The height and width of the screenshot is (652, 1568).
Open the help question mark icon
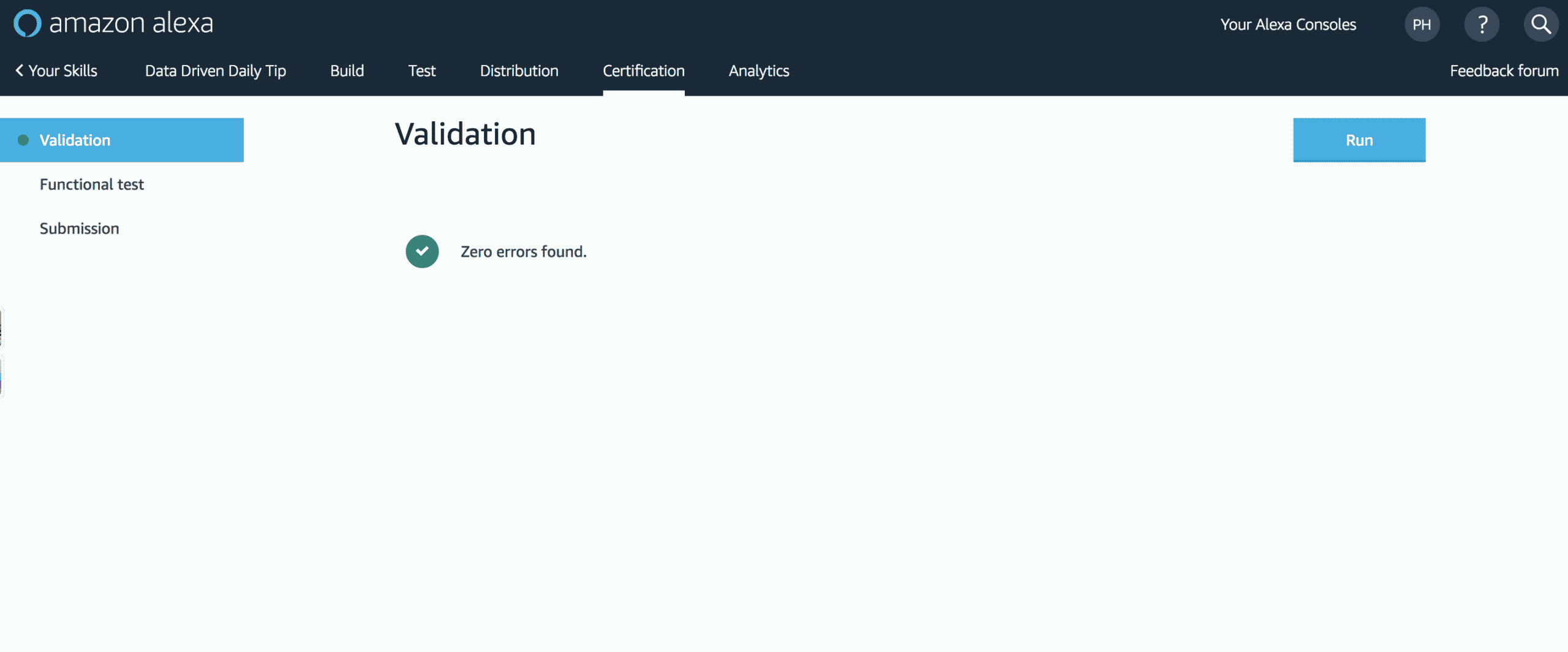click(1482, 25)
